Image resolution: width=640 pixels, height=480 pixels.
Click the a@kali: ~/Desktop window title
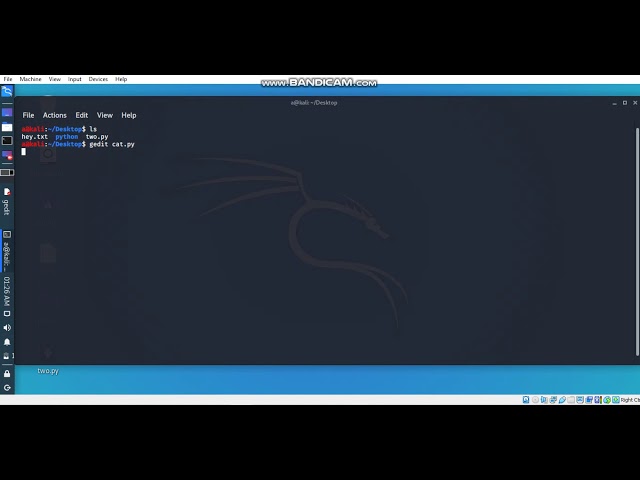(314, 103)
